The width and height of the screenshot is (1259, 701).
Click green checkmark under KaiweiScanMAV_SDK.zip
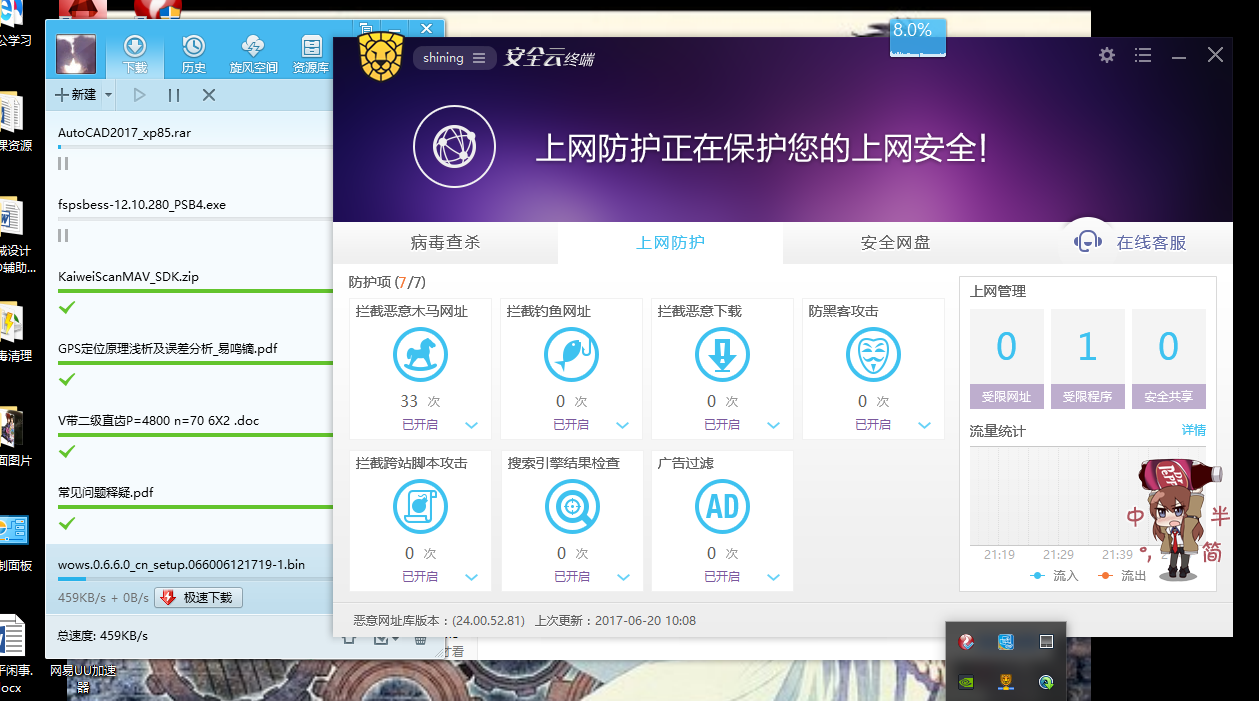(x=67, y=307)
